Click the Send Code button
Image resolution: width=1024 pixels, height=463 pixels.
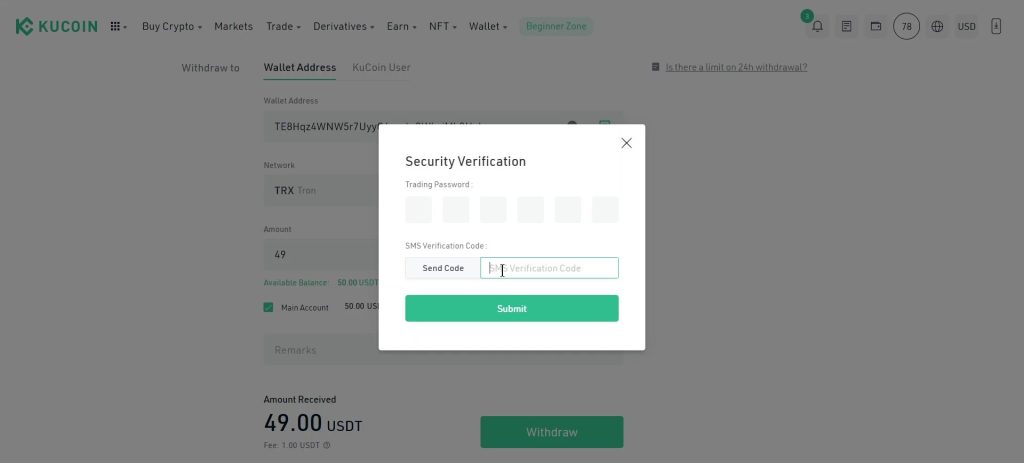[x=443, y=268]
